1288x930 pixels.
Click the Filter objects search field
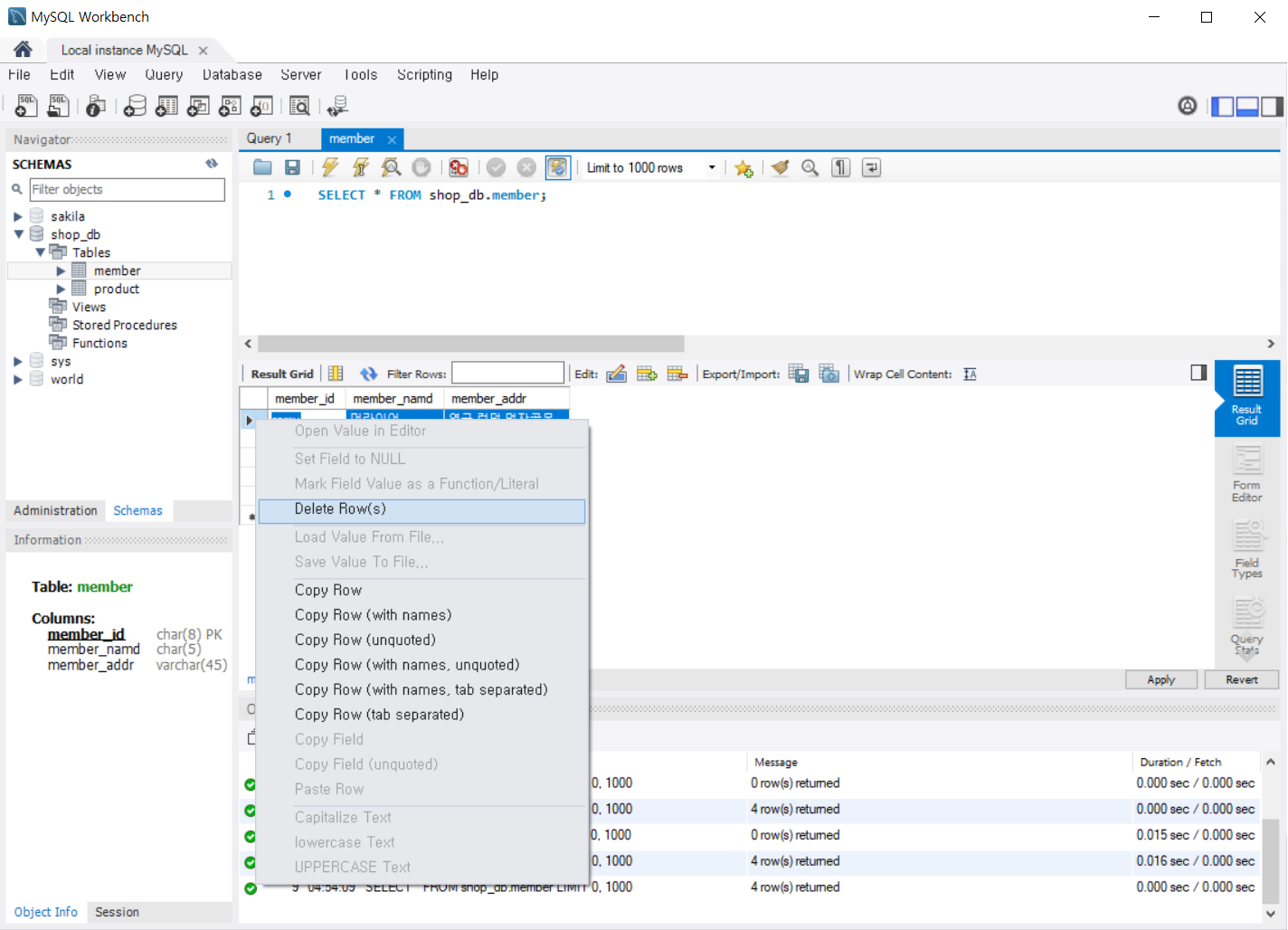pyautogui.click(x=127, y=189)
